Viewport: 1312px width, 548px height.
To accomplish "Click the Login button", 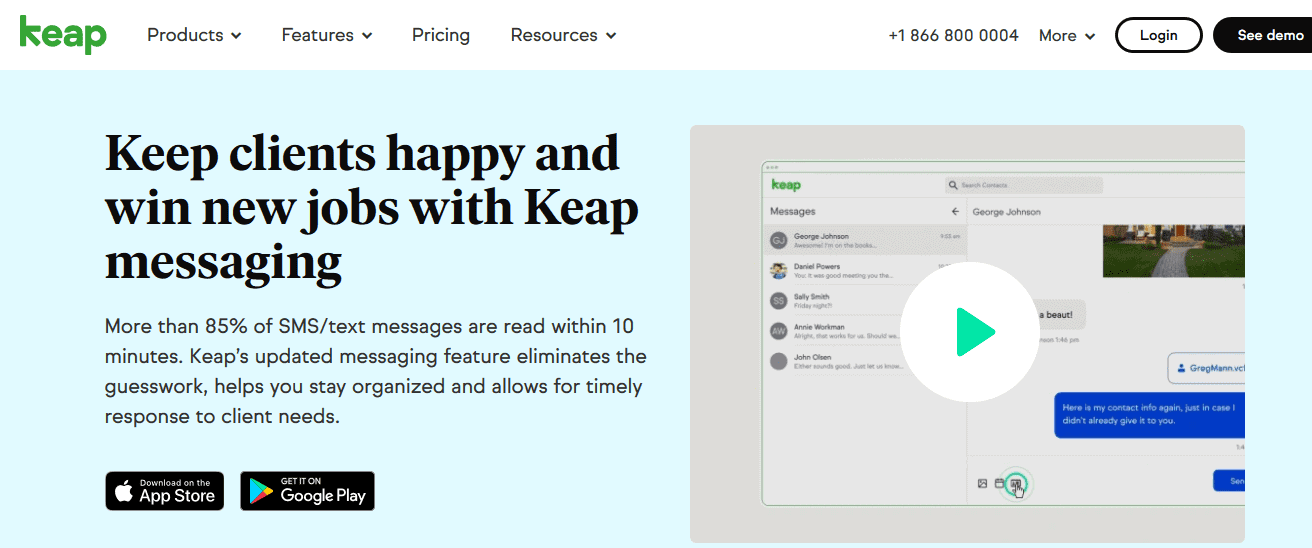I will point(1159,35).
